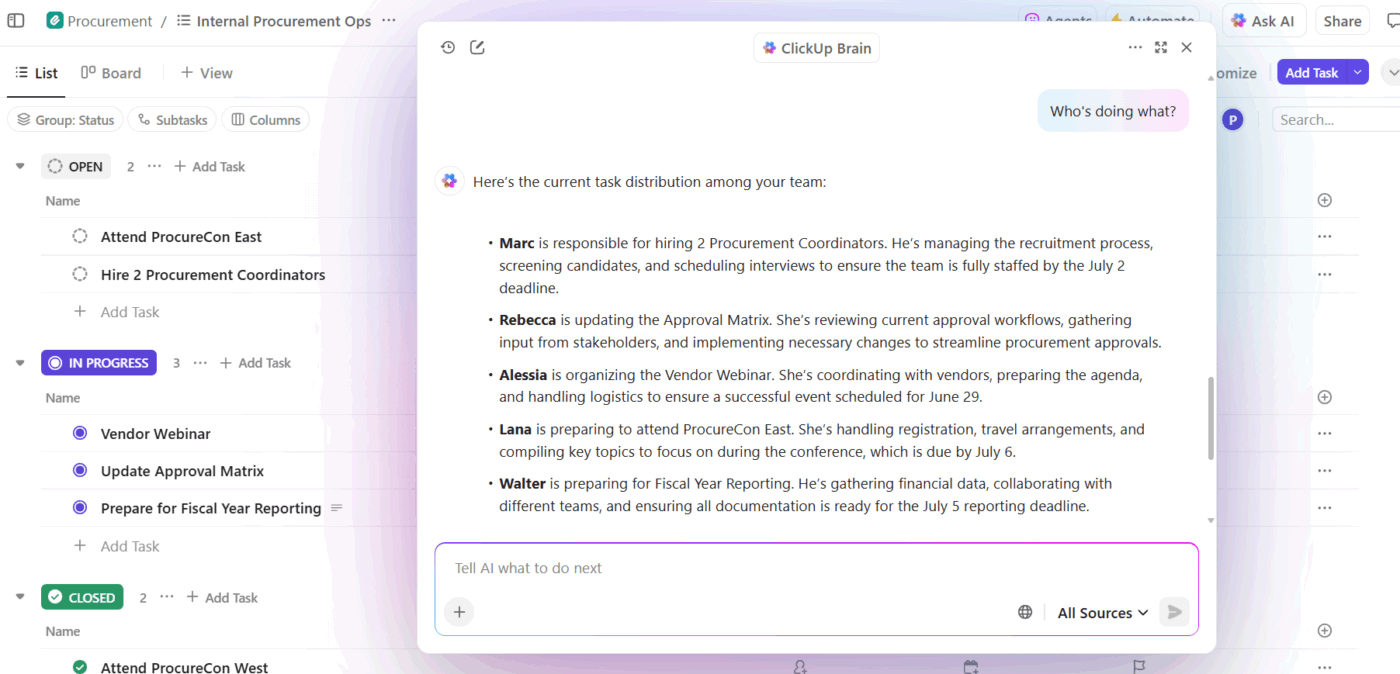
Task: Send the AI prompt with the arrow icon
Action: click(1174, 611)
